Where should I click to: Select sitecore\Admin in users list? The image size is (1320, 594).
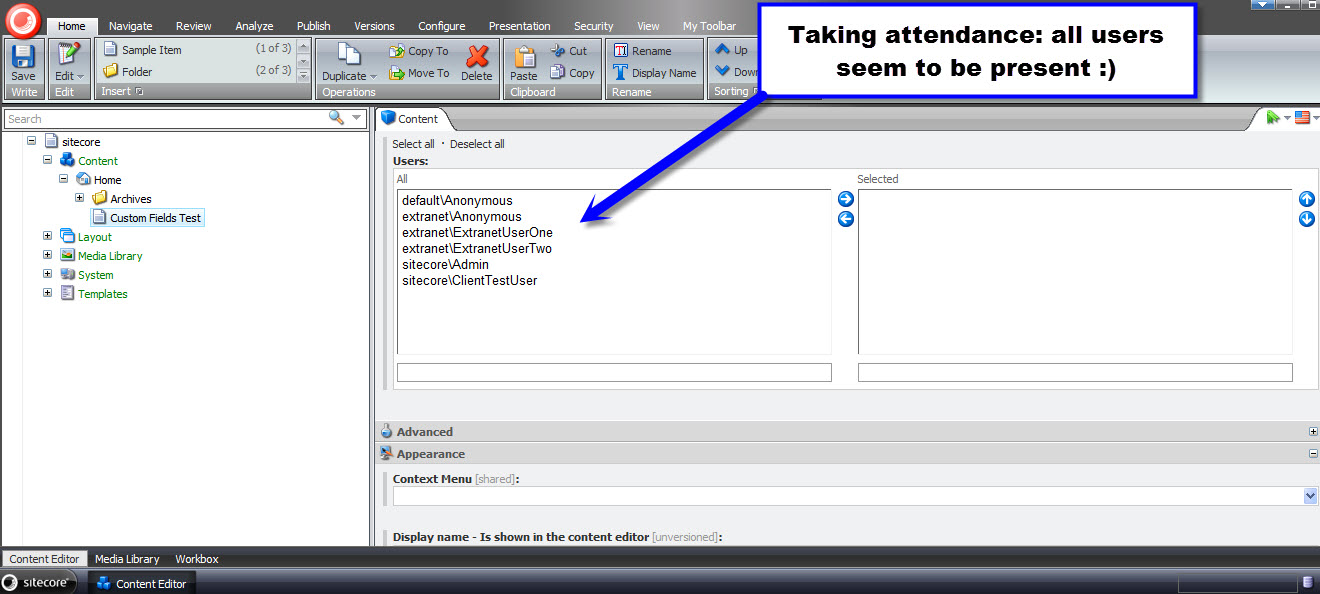[x=445, y=265]
